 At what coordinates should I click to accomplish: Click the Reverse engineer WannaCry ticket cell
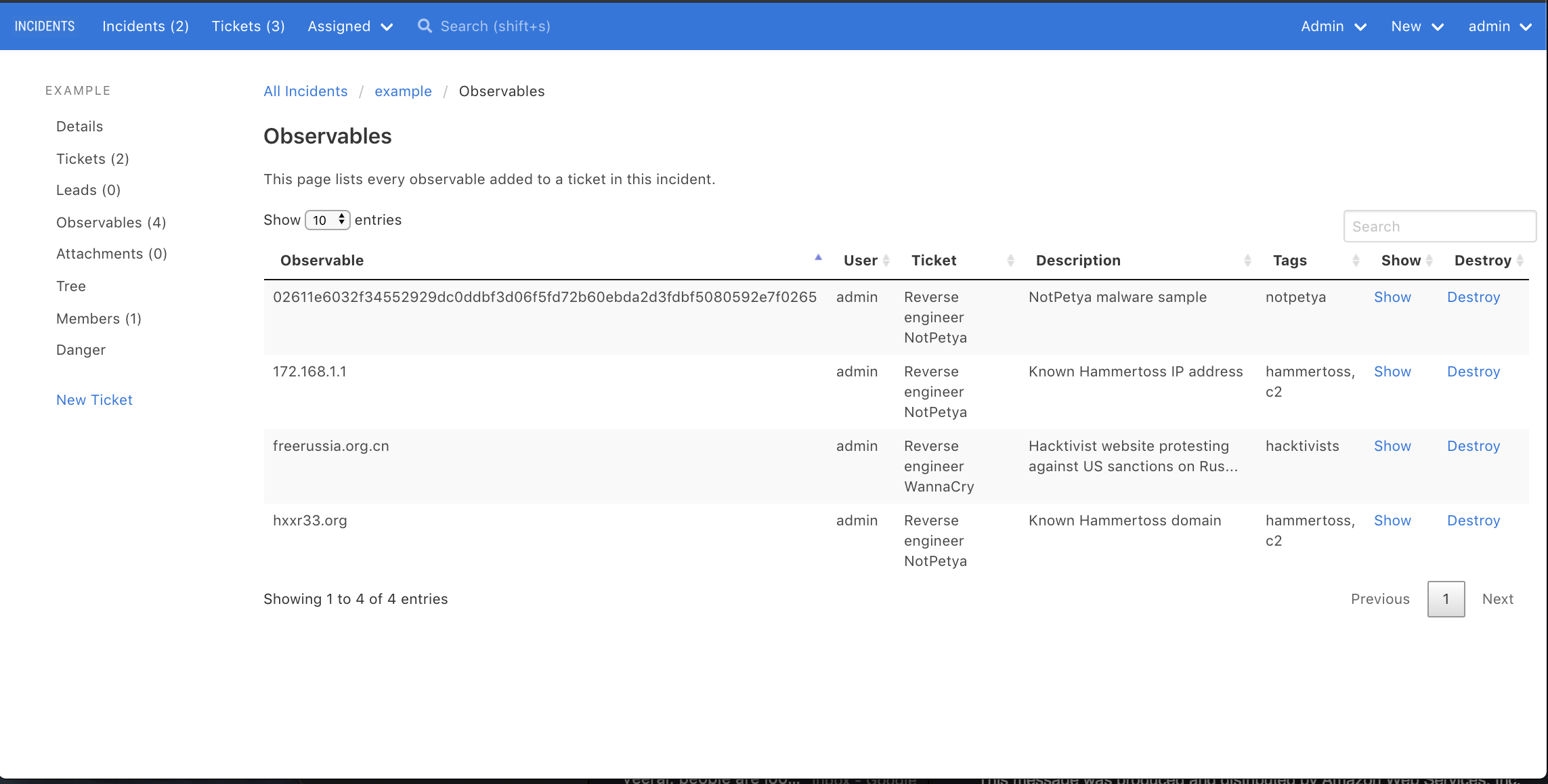(x=939, y=466)
